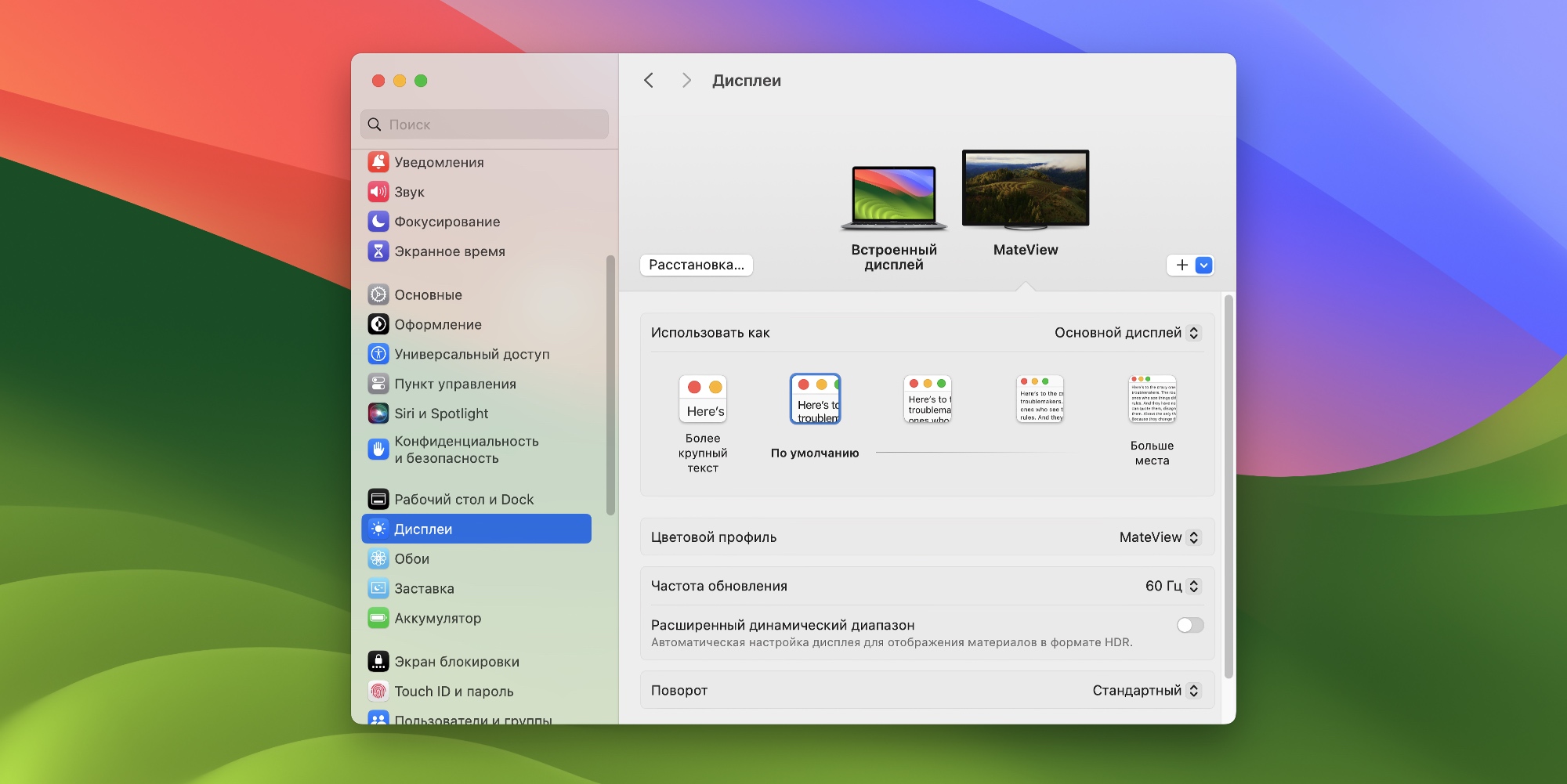The image size is (1567, 784).
Task: Select the Больше места resolution option
Action: [1152, 399]
